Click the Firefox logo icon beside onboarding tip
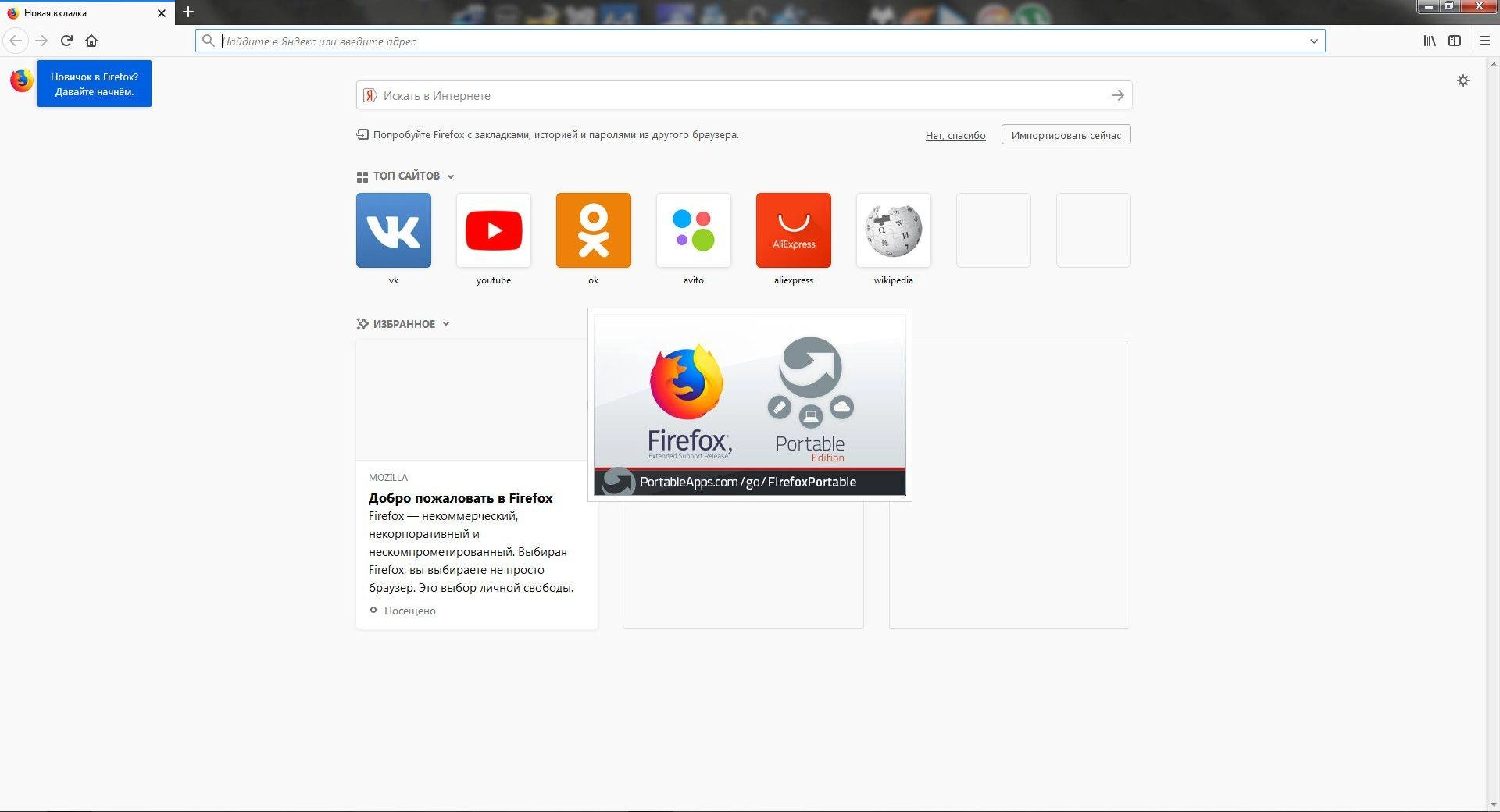 click(x=22, y=80)
